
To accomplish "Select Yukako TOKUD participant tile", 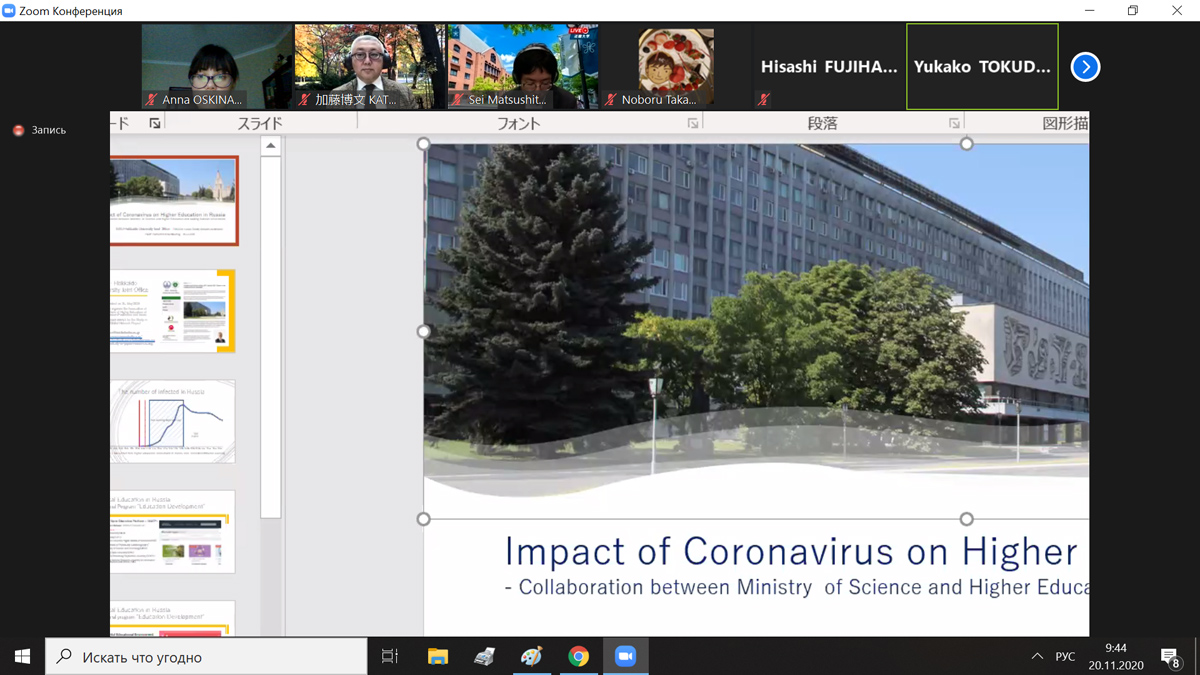I will 982,67.
